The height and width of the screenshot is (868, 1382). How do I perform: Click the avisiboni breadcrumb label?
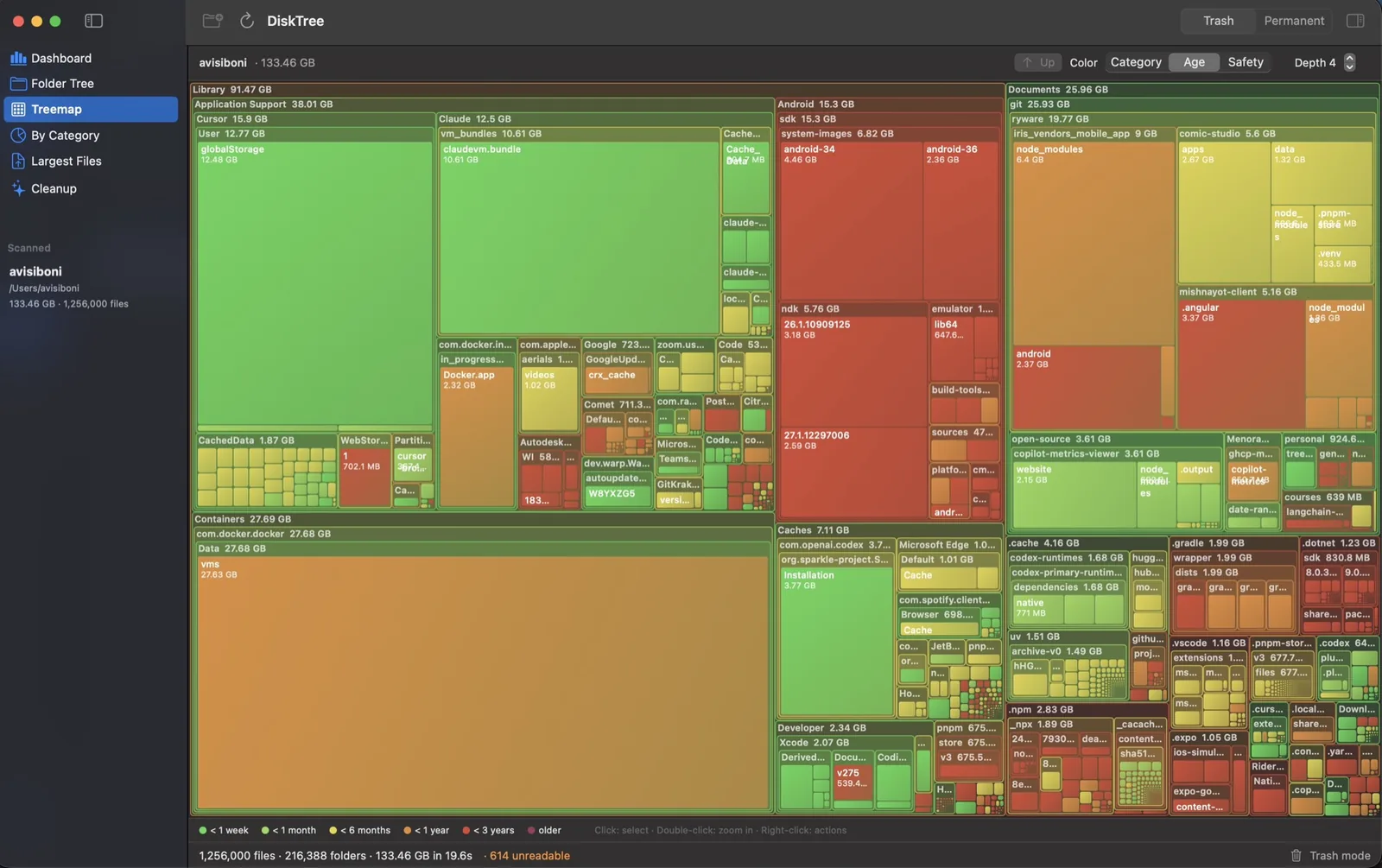tap(223, 63)
